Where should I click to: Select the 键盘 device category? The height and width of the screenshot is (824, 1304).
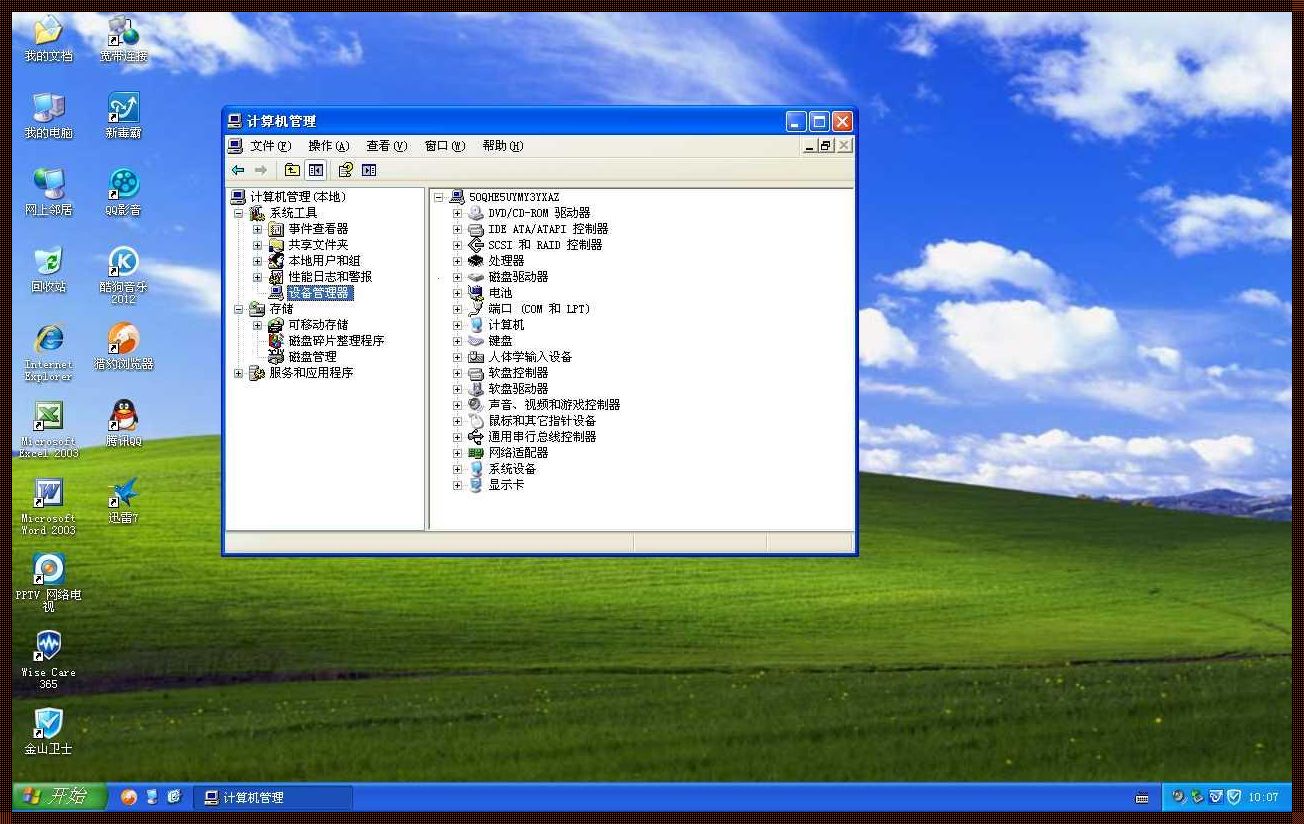(x=500, y=341)
